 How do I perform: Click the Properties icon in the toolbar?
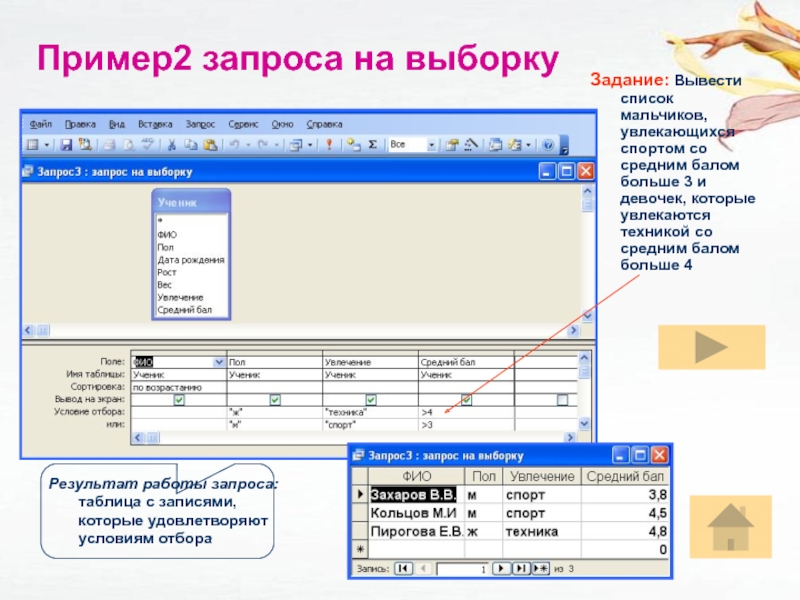452,145
